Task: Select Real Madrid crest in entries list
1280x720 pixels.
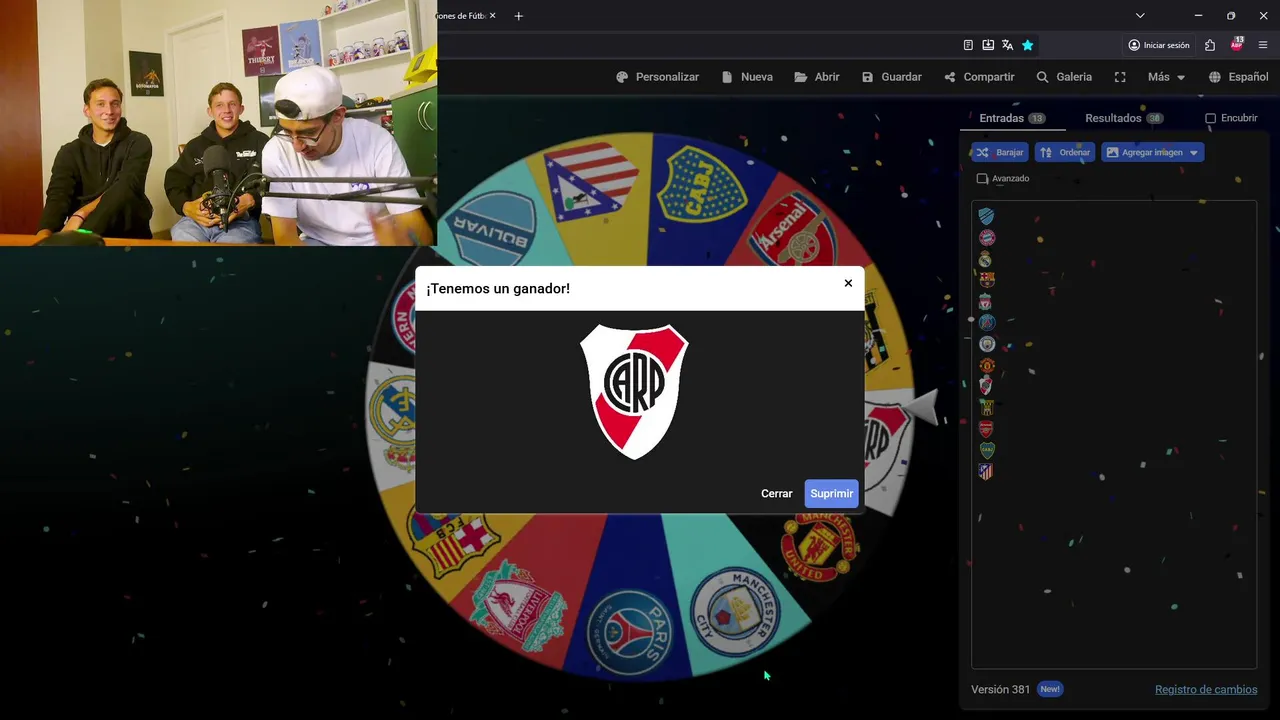Action: tap(986, 259)
